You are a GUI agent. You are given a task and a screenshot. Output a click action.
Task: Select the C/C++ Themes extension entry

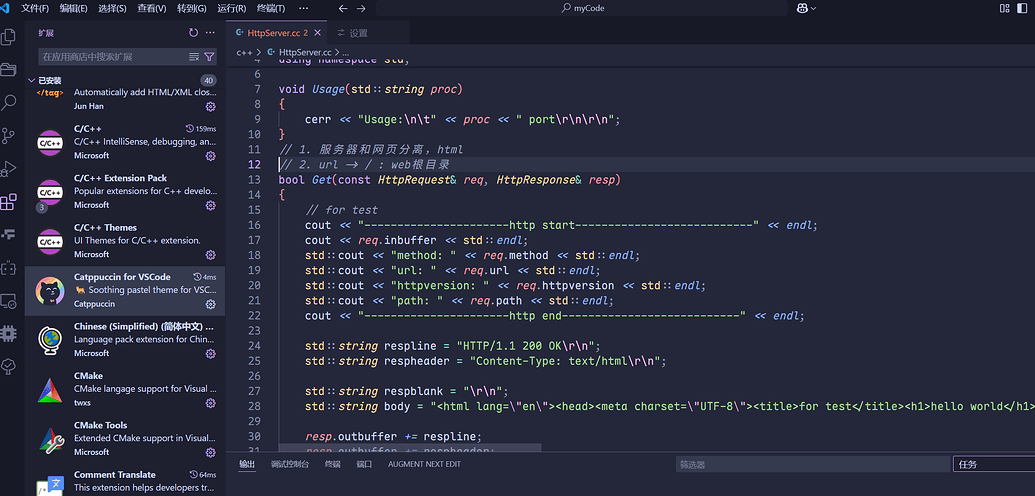pos(125,241)
